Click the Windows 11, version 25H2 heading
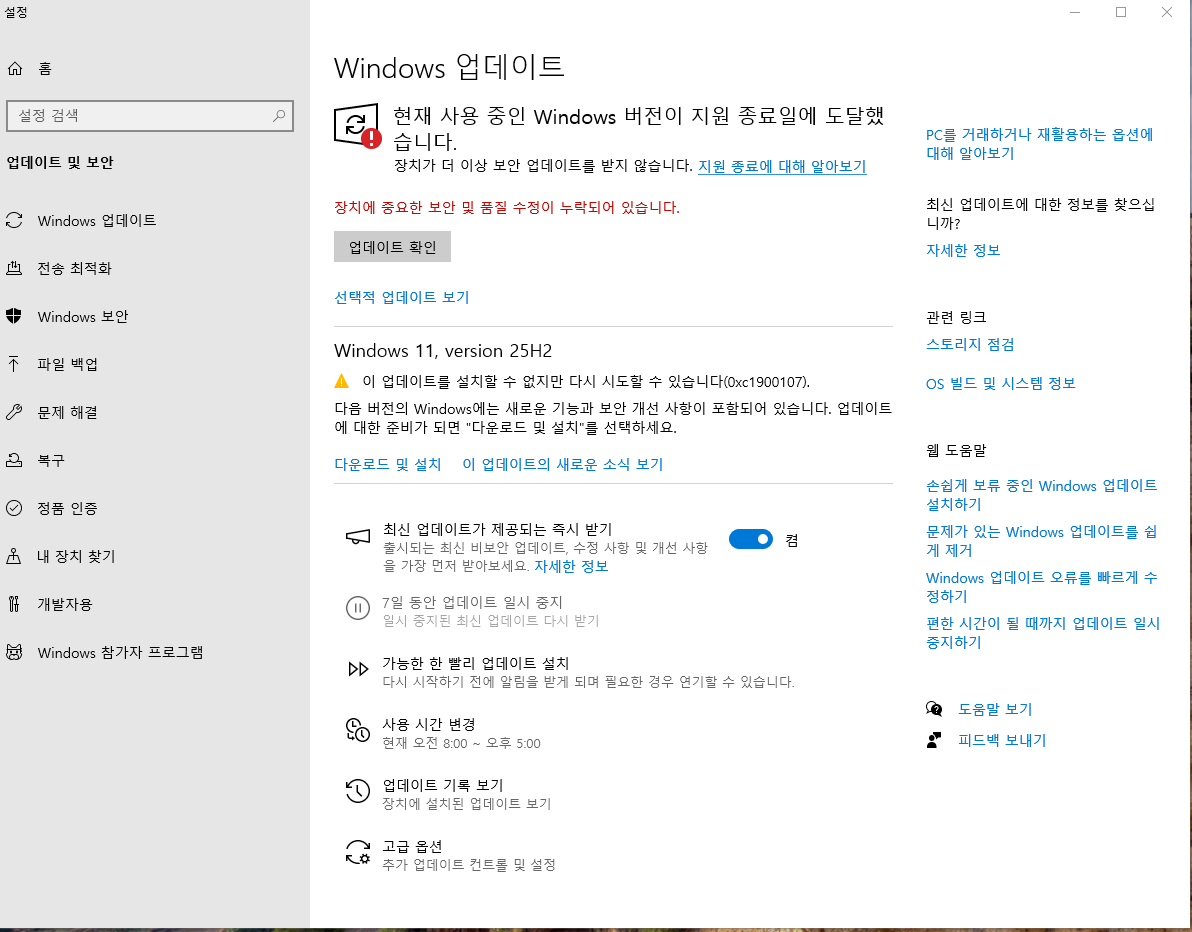This screenshot has height=932, width=1192. tap(443, 350)
